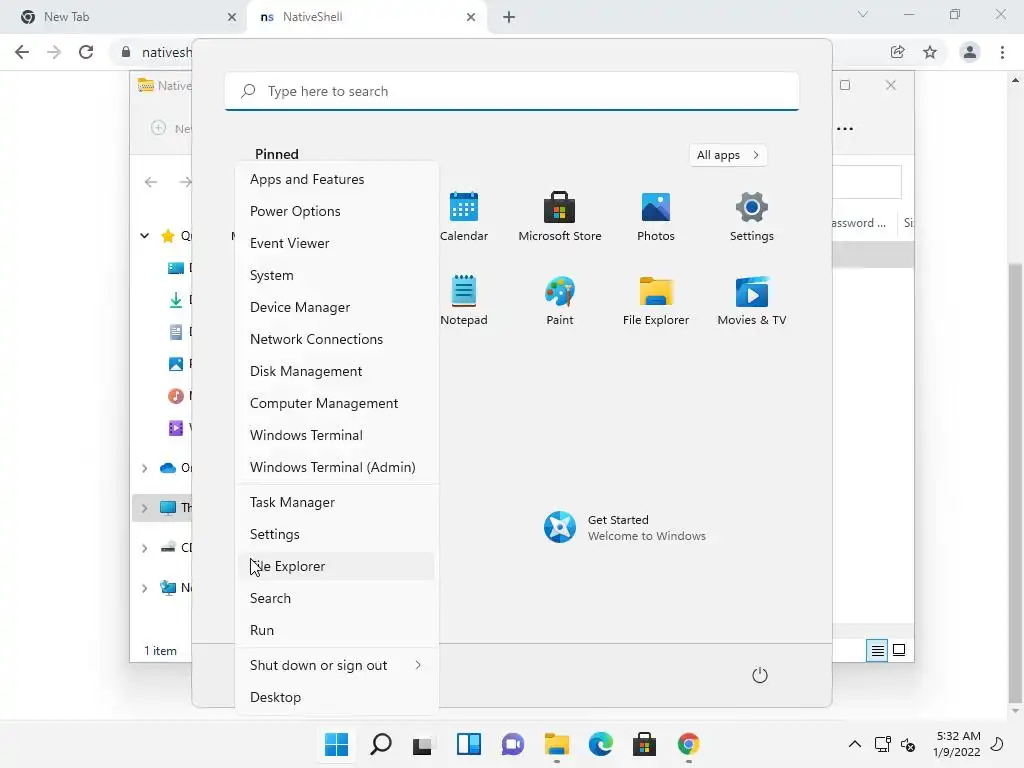The image size is (1024, 768).
Task: Open the Get Started recommended item
Action: pyautogui.click(x=624, y=528)
